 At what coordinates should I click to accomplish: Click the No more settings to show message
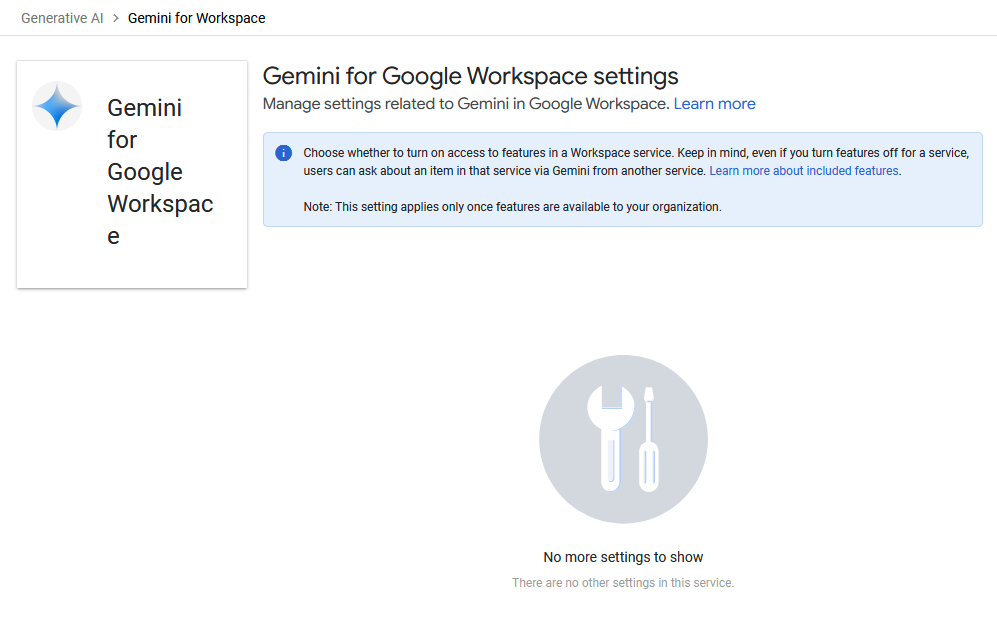coord(623,557)
